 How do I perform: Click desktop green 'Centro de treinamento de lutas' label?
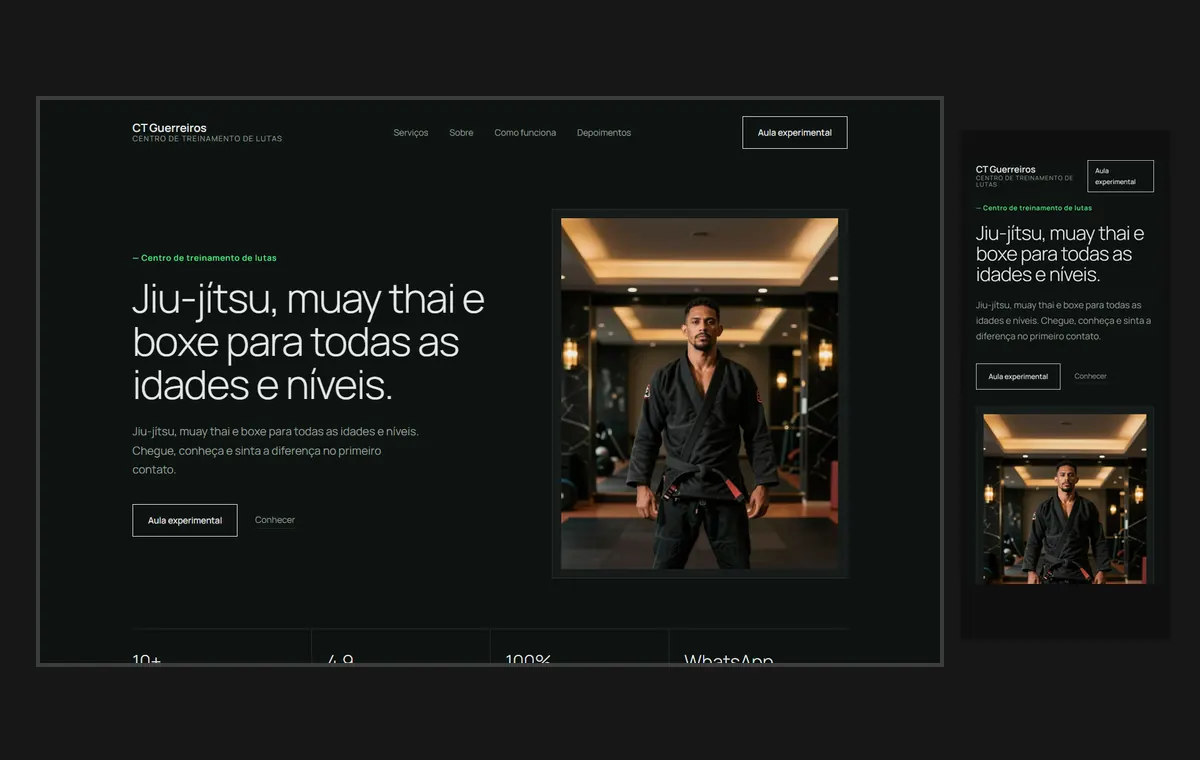point(204,258)
